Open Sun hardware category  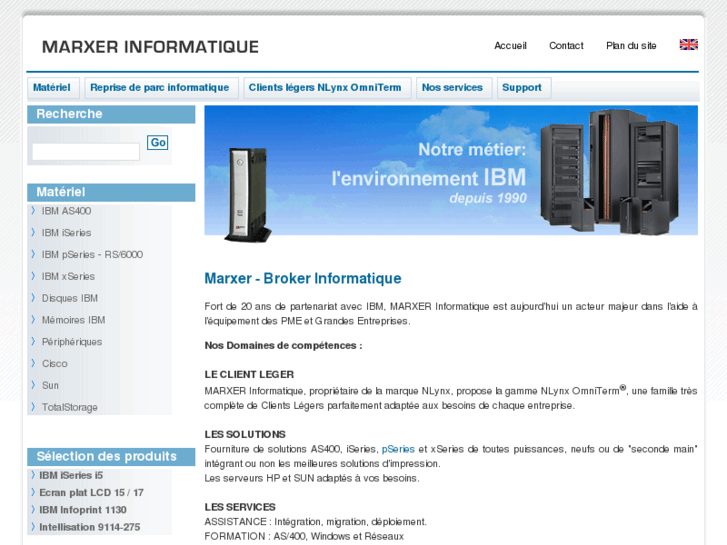50,385
